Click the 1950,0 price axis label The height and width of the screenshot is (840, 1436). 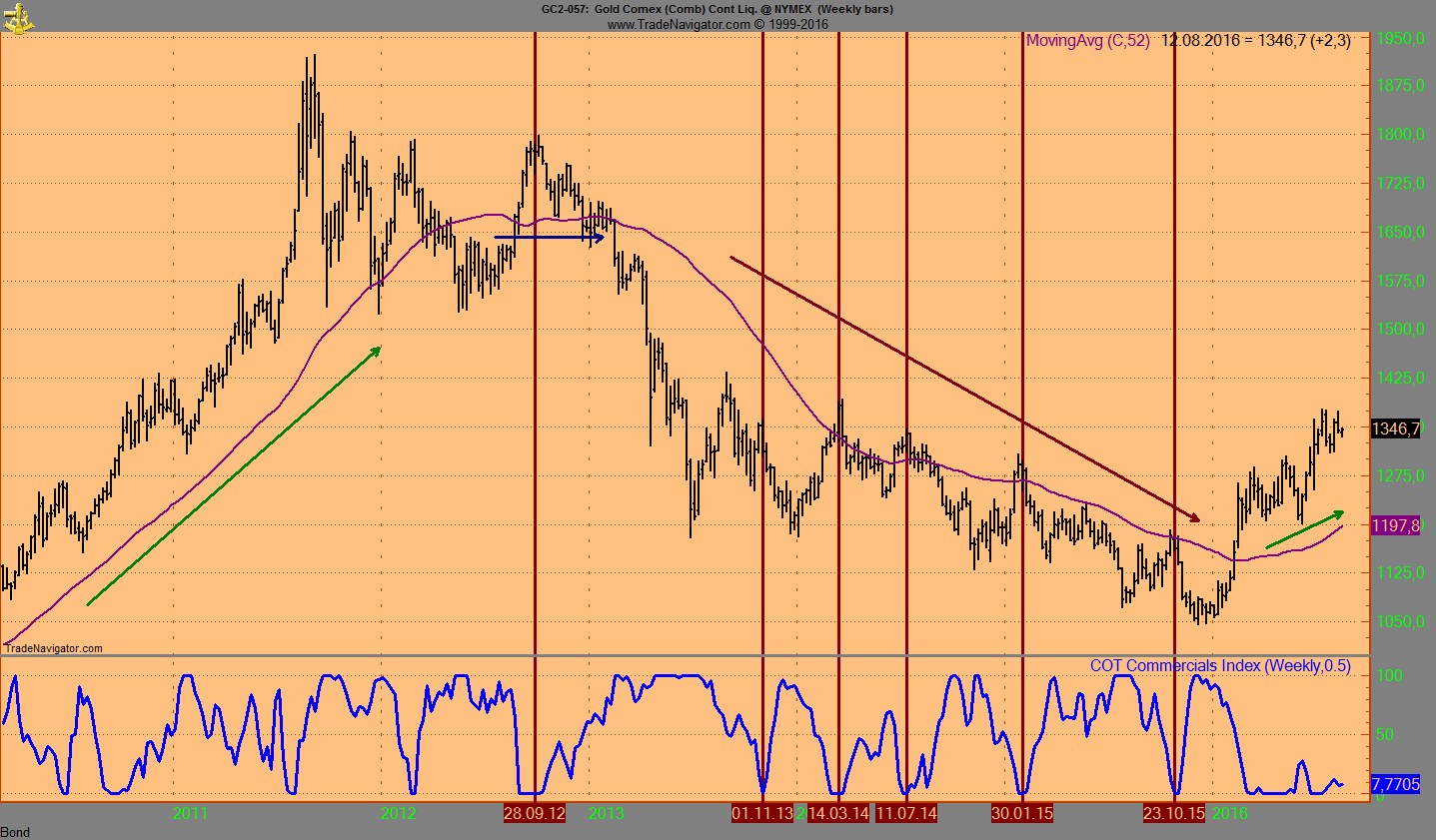point(1397,39)
